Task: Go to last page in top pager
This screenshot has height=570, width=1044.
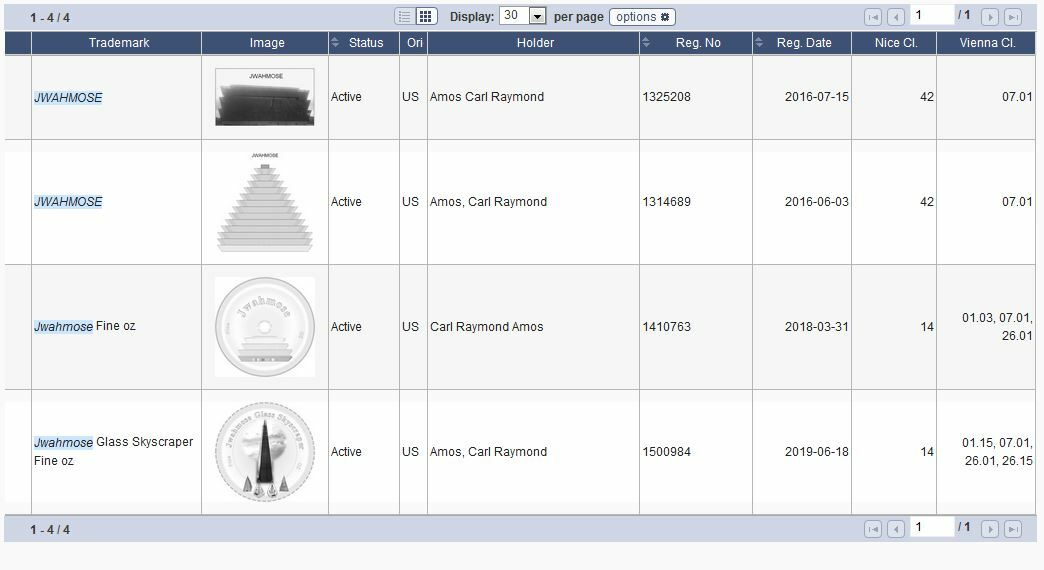Action: point(1013,17)
